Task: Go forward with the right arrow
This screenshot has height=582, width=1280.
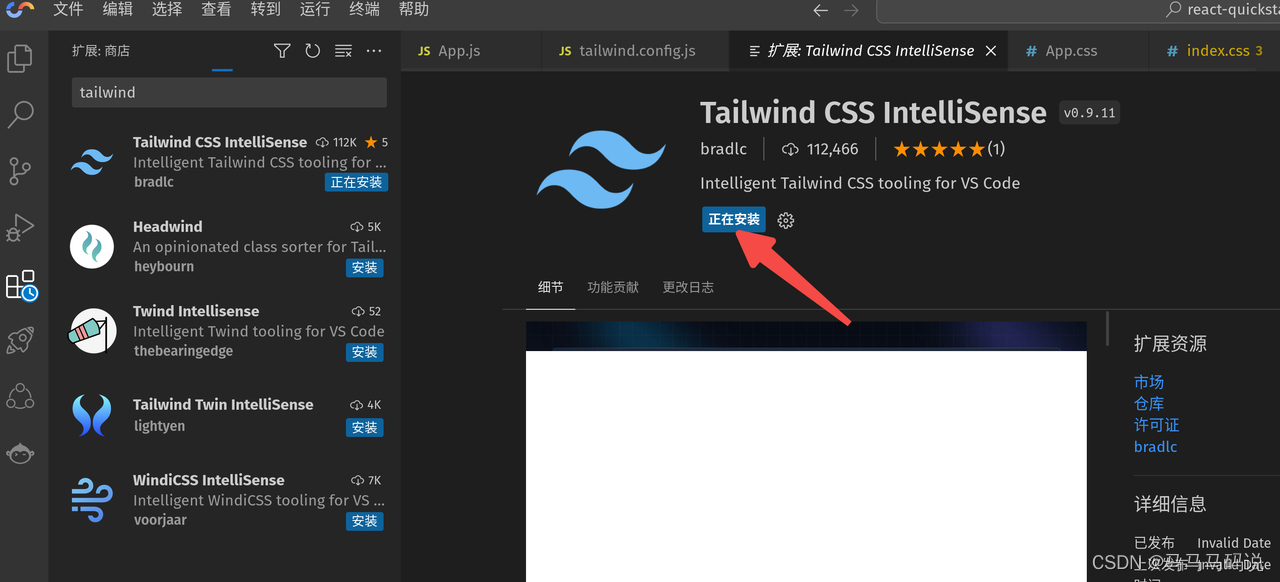Action: [851, 10]
